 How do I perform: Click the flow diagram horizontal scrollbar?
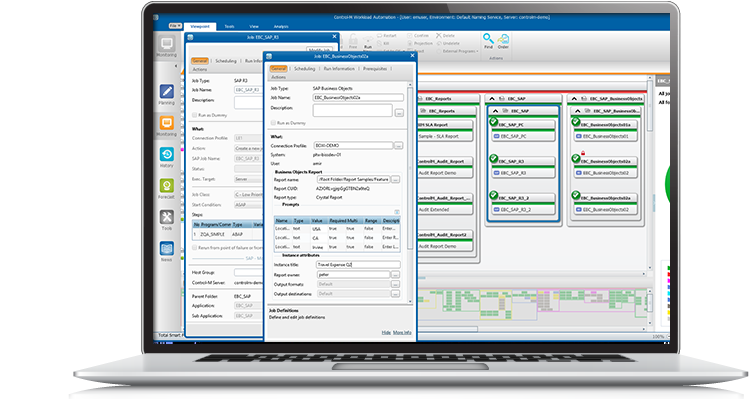point(530,274)
